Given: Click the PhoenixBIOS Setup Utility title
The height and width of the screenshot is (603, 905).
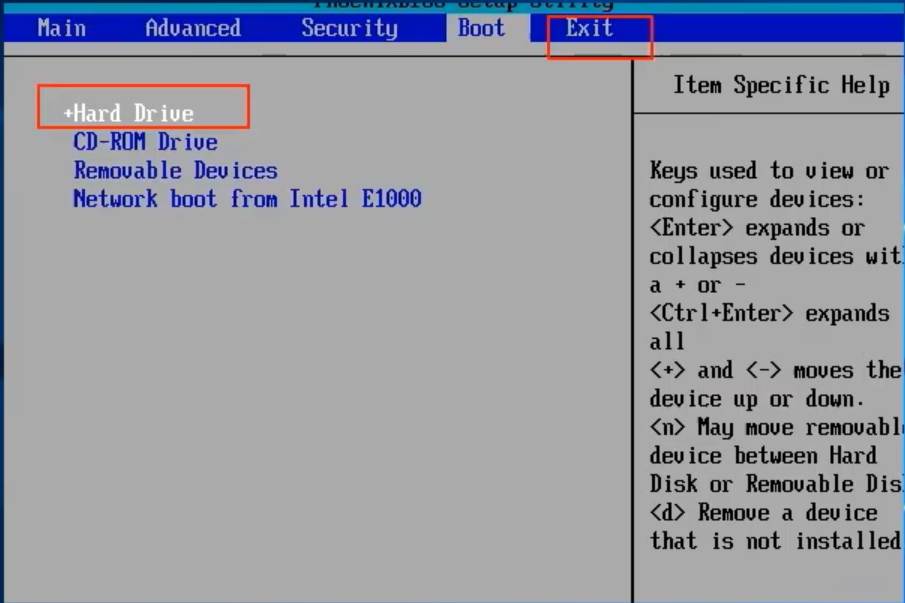Looking at the screenshot, I should [x=463, y=5].
